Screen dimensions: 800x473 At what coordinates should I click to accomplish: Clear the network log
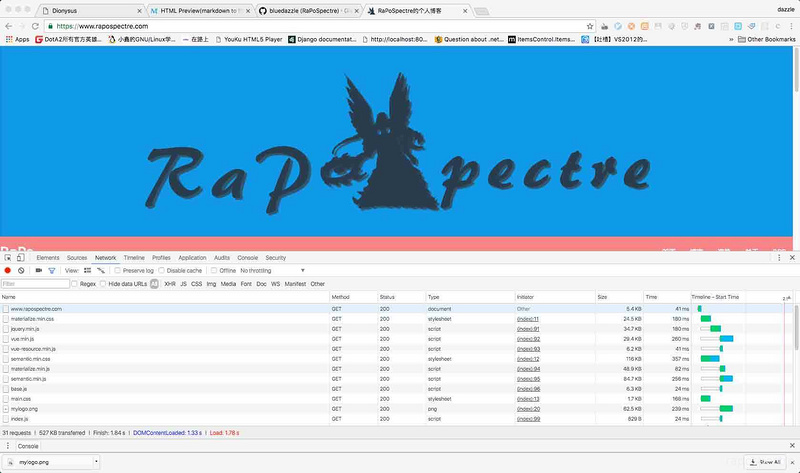point(21,270)
